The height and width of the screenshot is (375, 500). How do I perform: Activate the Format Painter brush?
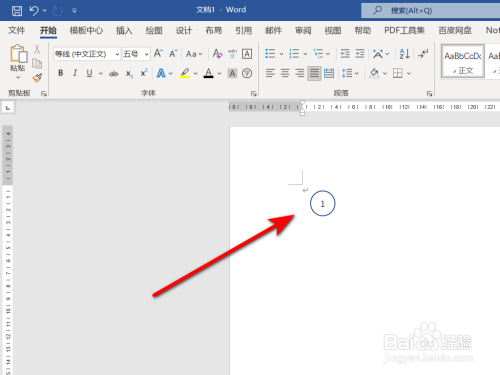click(37, 78)
